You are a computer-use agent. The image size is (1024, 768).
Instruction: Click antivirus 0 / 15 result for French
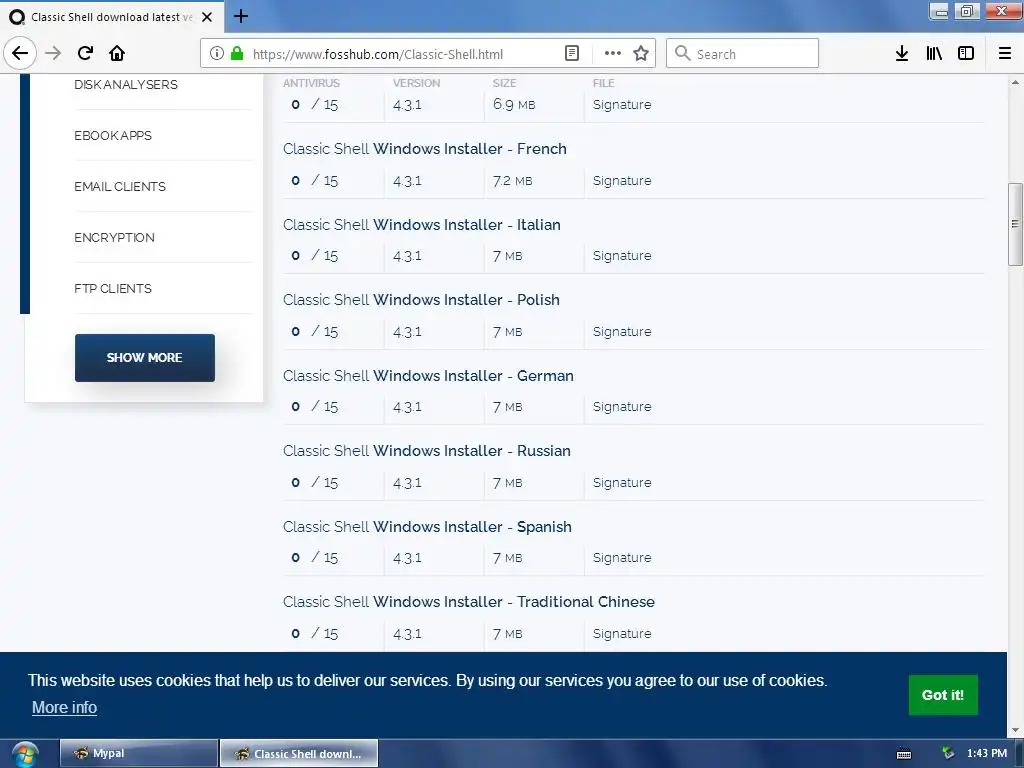[315, 180]
